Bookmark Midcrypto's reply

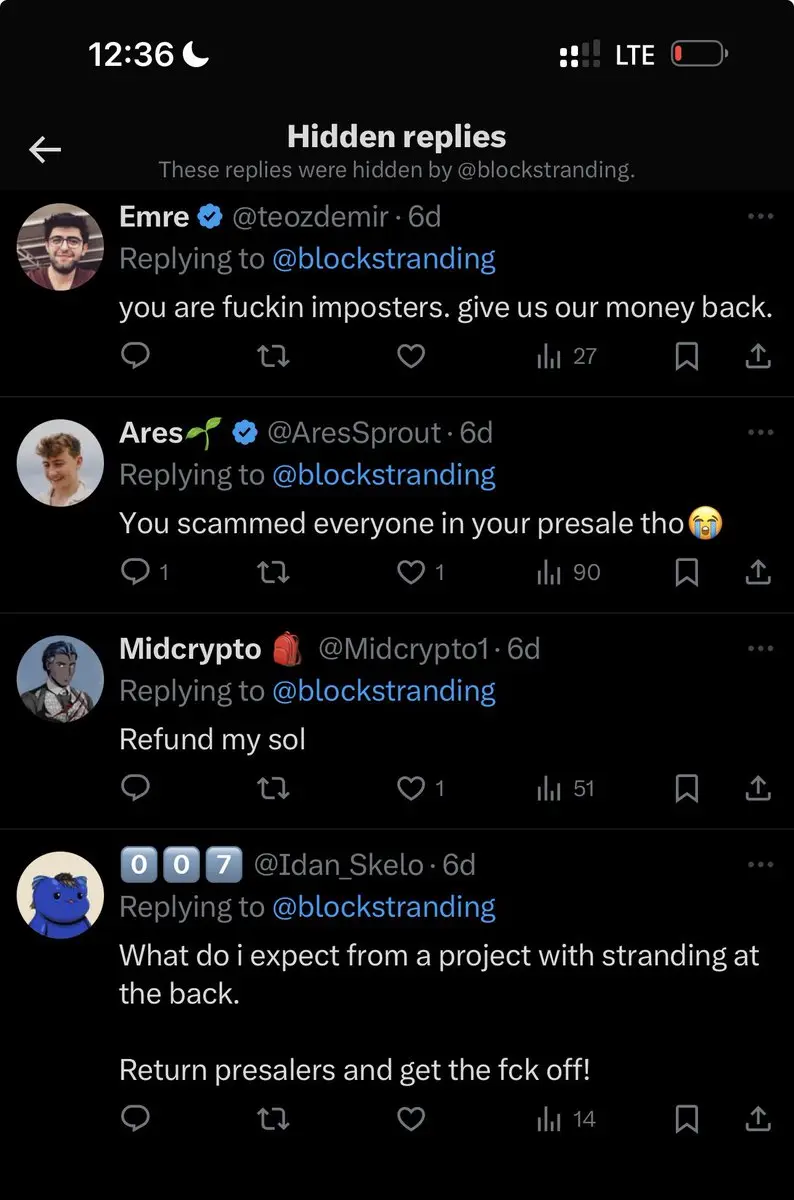[x=686, y=789]
